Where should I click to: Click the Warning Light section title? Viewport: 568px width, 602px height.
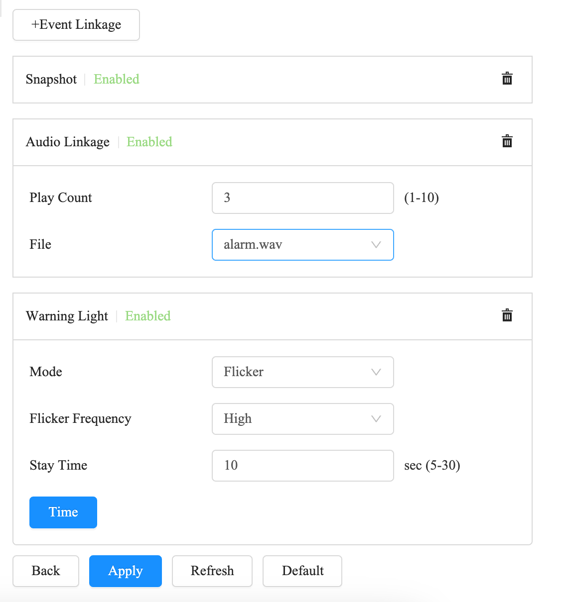(67, 316)
